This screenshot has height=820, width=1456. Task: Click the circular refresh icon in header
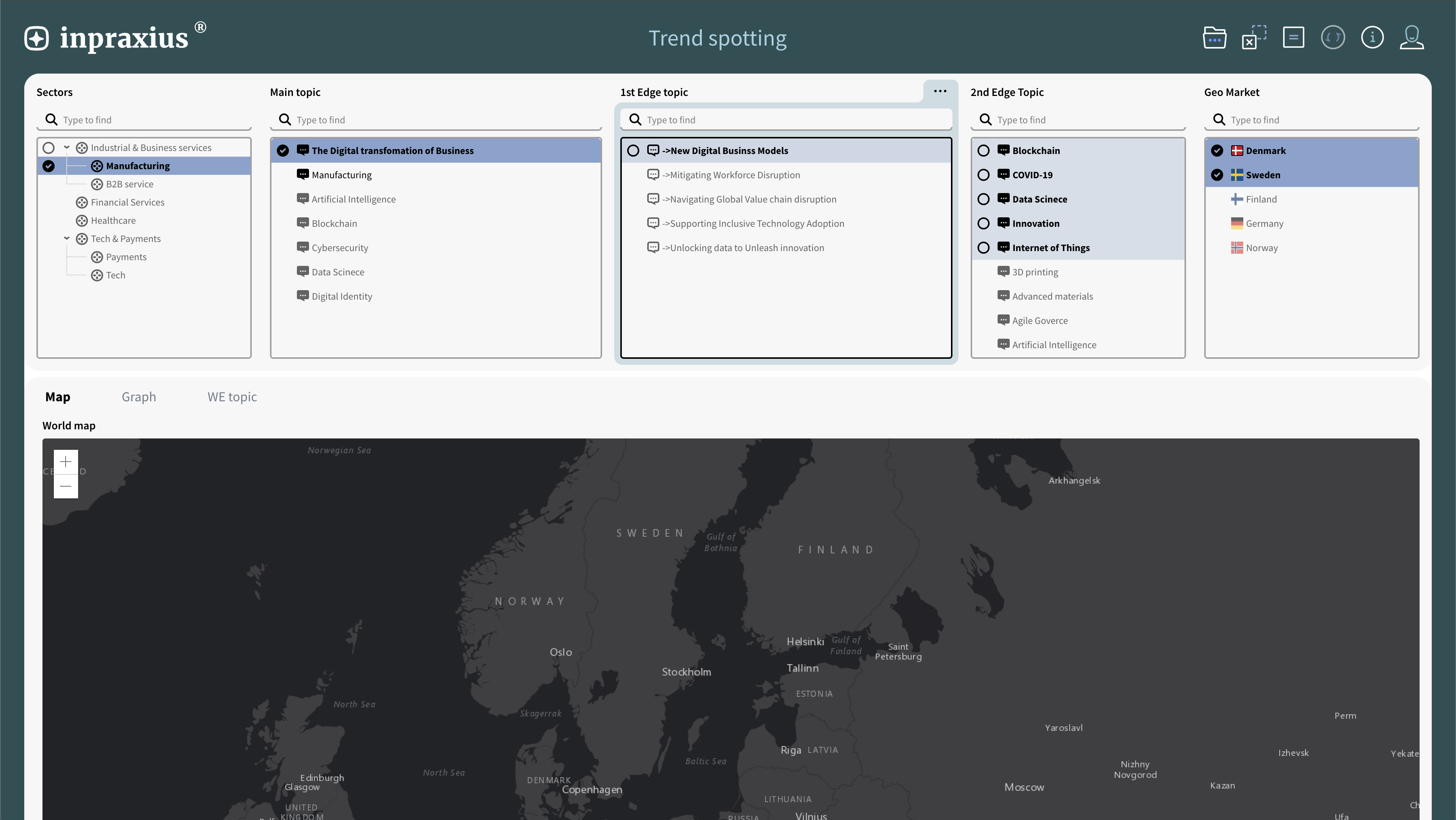coord(1333,38)
